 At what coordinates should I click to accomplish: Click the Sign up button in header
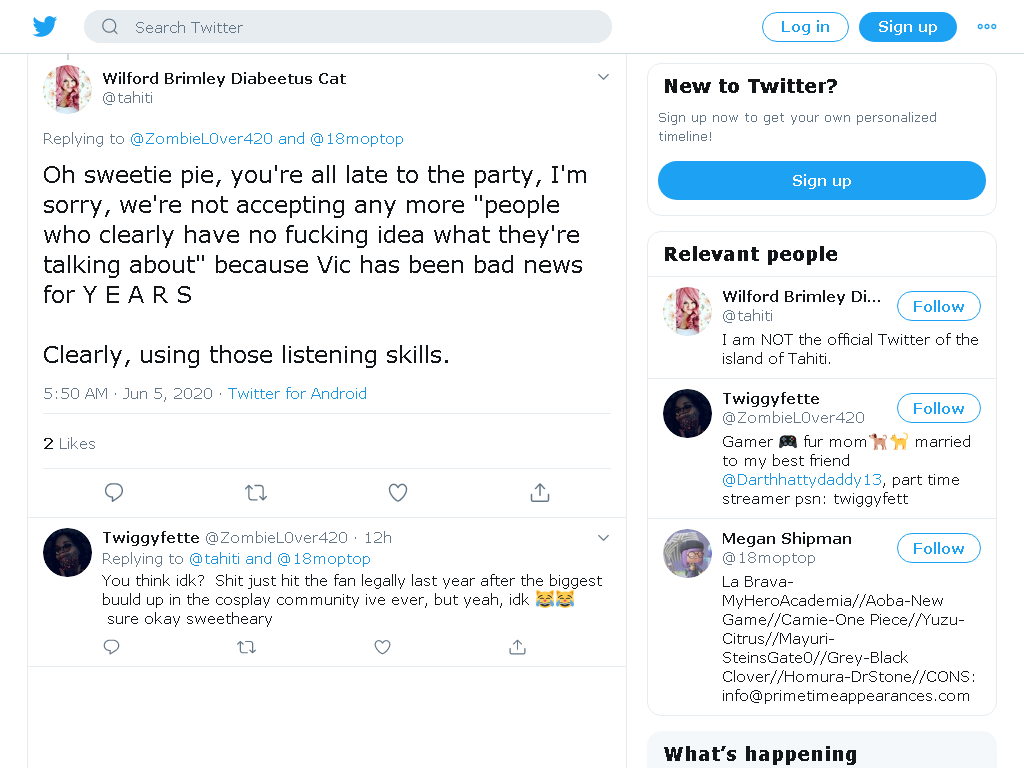908,27
